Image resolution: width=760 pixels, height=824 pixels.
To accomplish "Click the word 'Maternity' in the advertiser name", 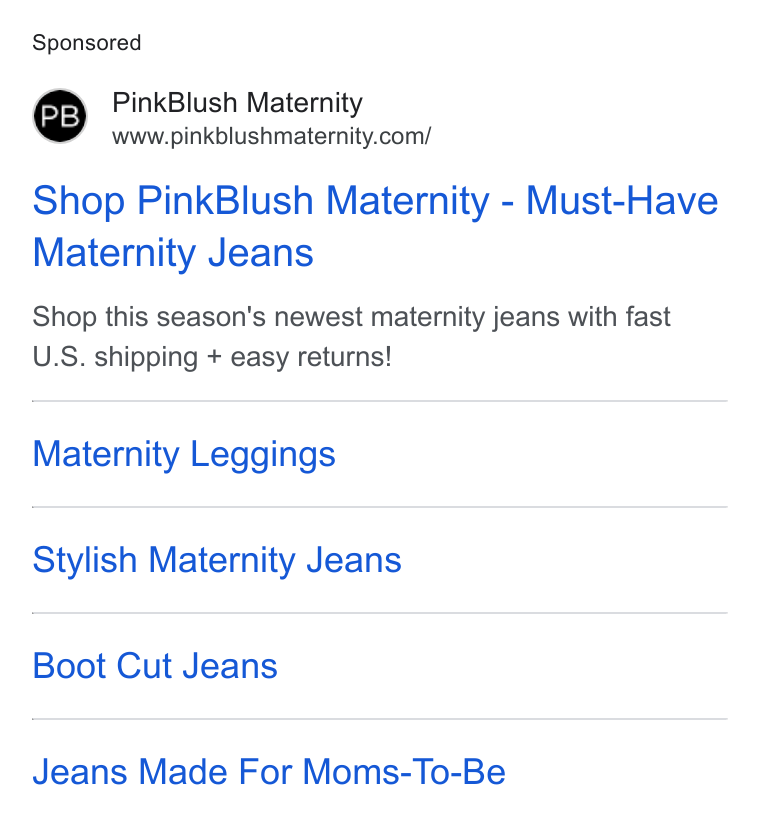I will 304,103.
